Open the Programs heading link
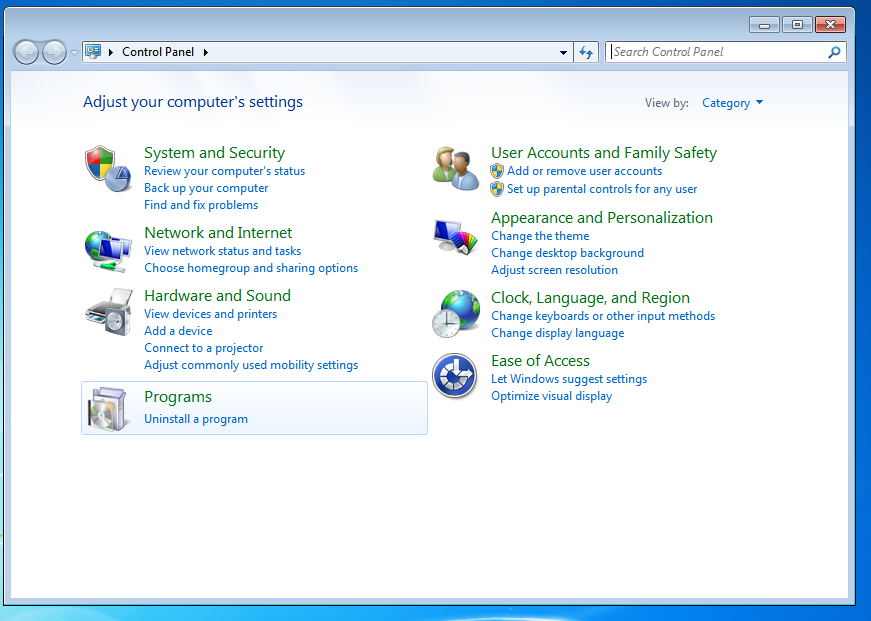The width and height of the screenshot is (871, 621). (x=178, y=397)
